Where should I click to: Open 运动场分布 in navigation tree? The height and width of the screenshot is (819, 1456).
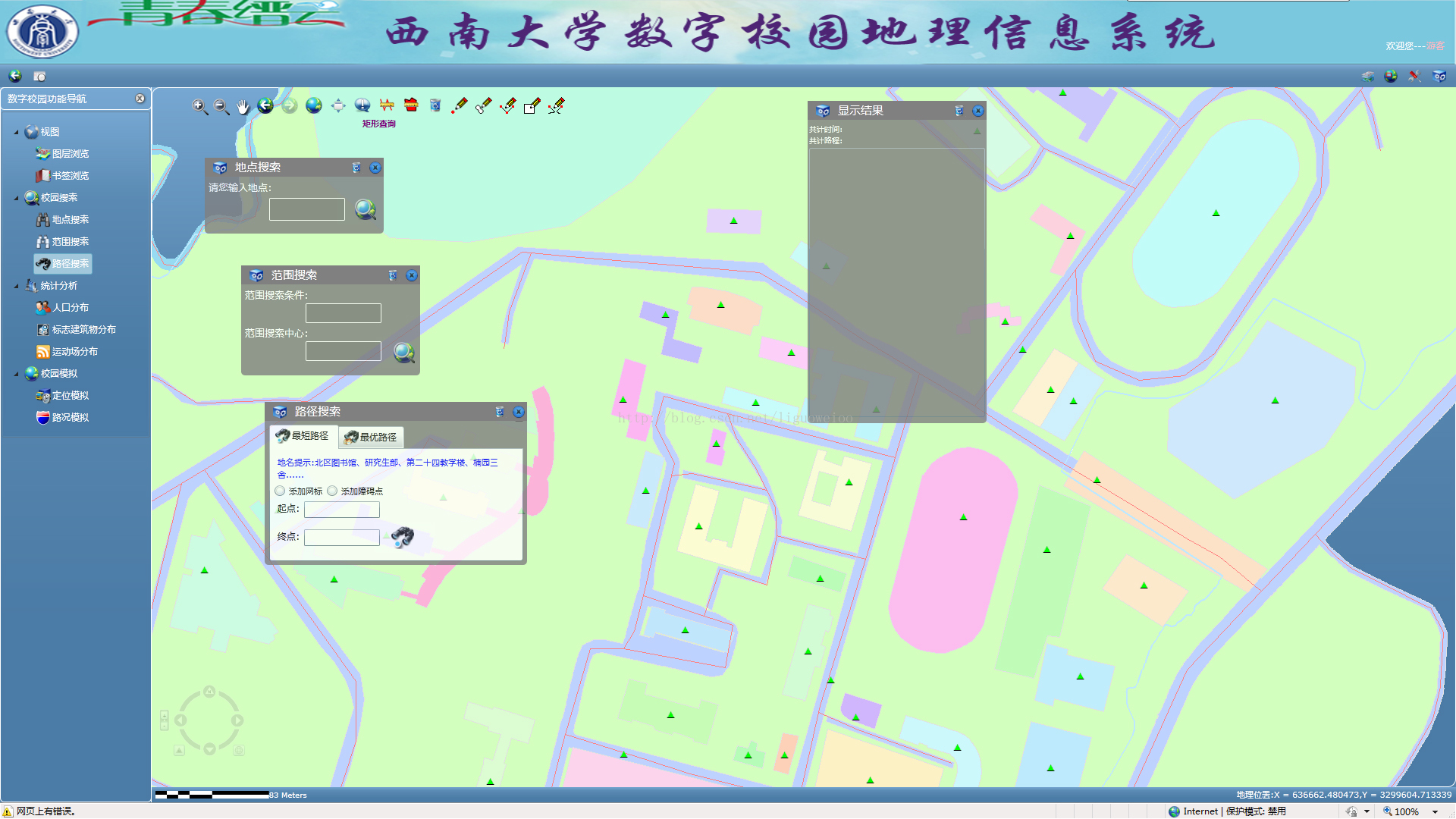(67, 352)
